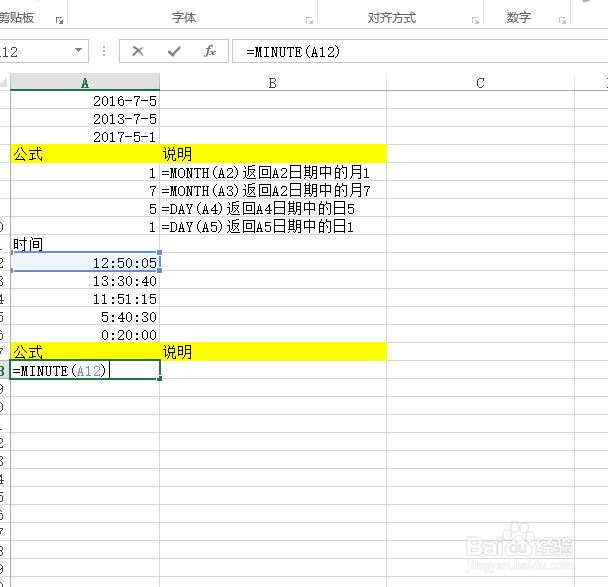Image resolution: width=608 pixels, height=587 pixels.
Task: Open number group dialog launcher
Action: (x=562, y=20)
